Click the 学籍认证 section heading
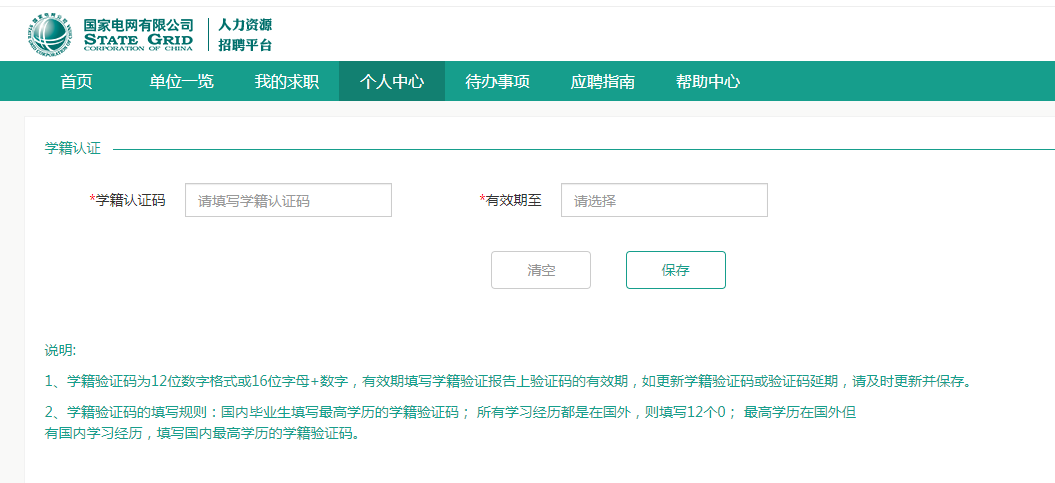 73,148
